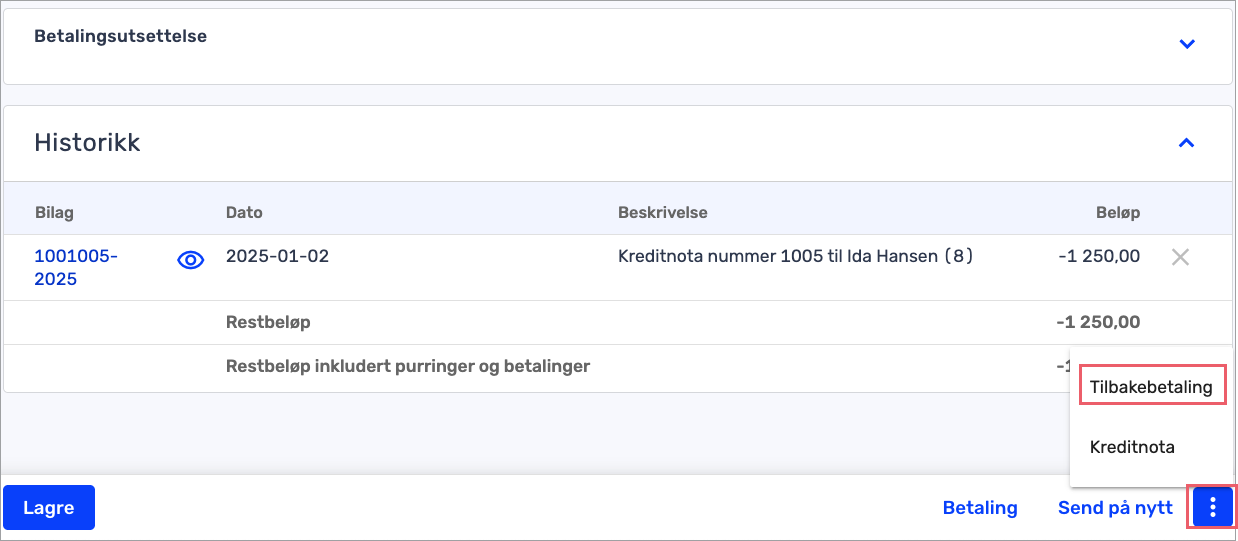Click the Bilag column header

point(54,212)
